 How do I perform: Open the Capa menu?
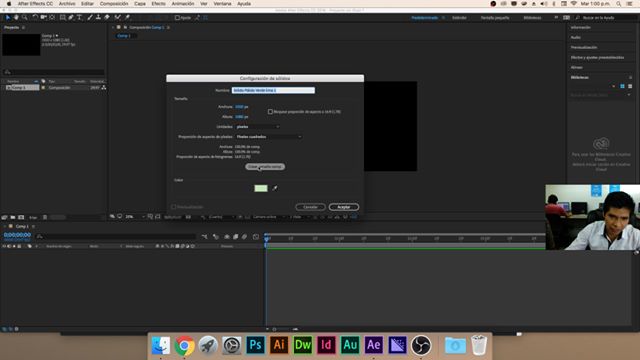pos(140,4)
